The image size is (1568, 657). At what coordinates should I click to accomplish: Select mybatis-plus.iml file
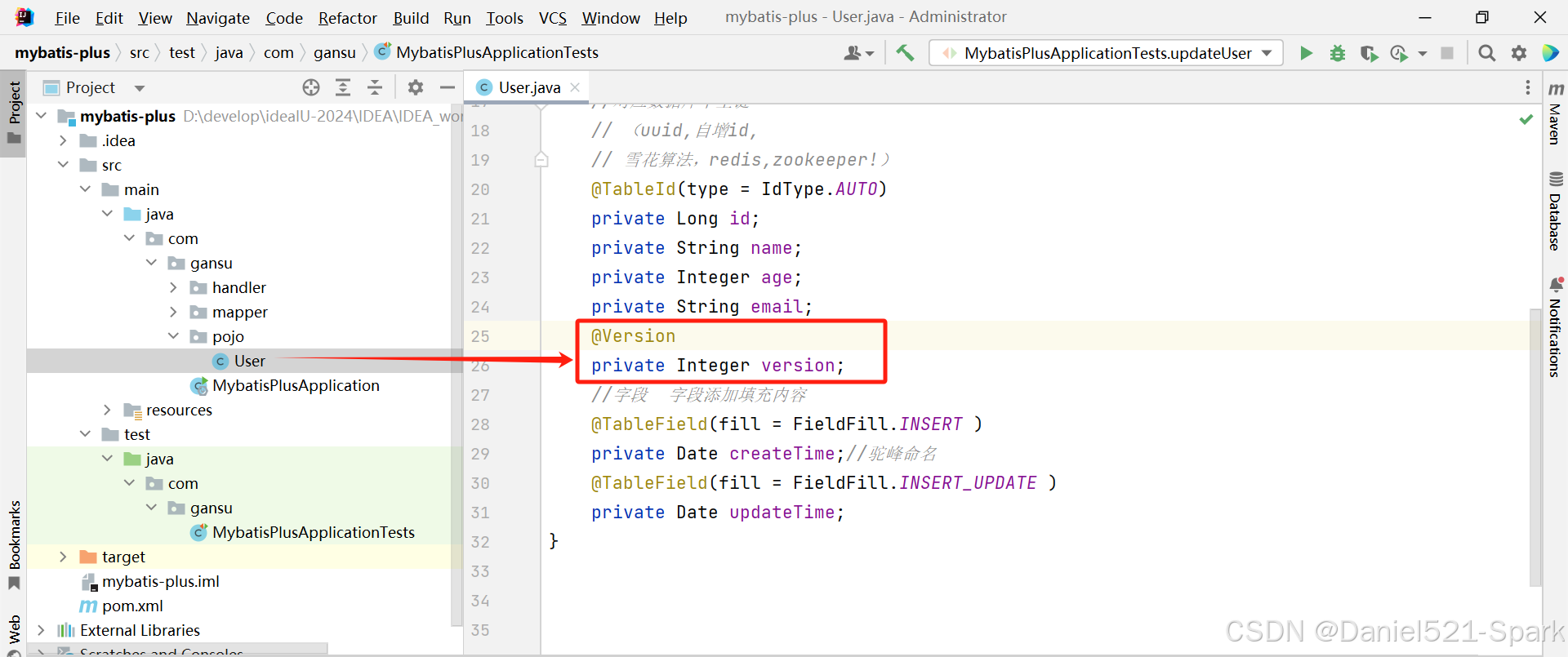(150, 581)
